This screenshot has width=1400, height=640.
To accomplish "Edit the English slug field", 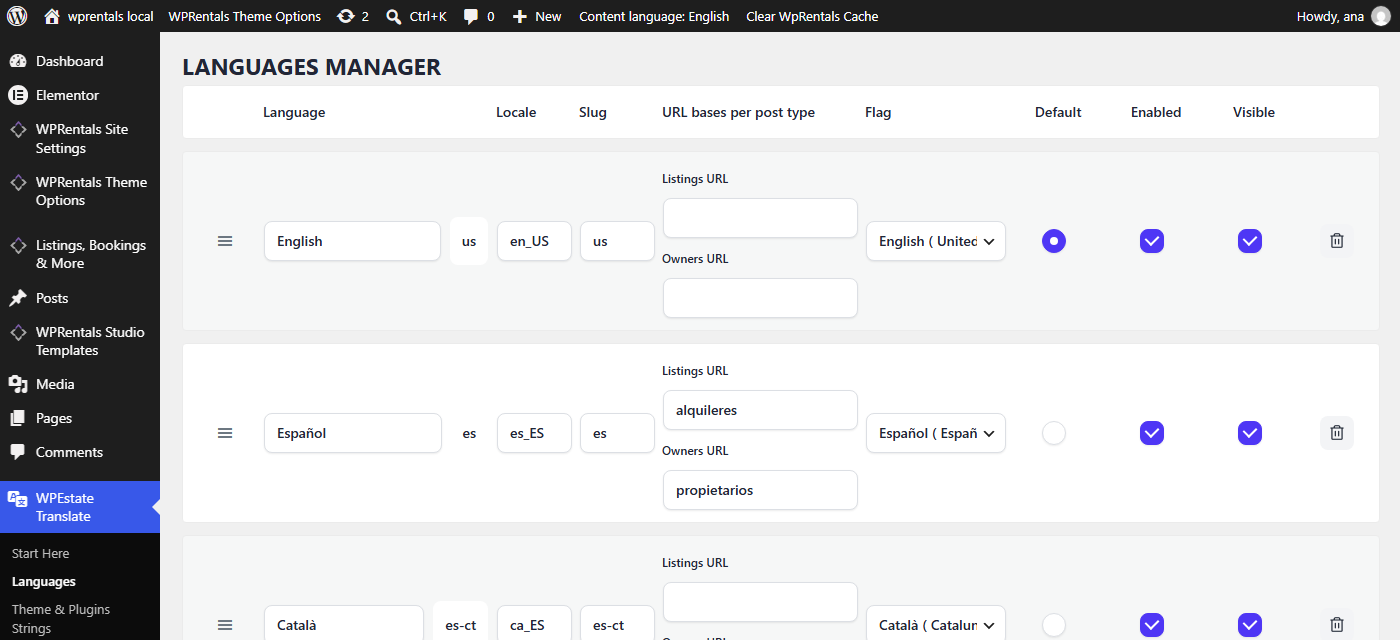I will coord(617,241).
